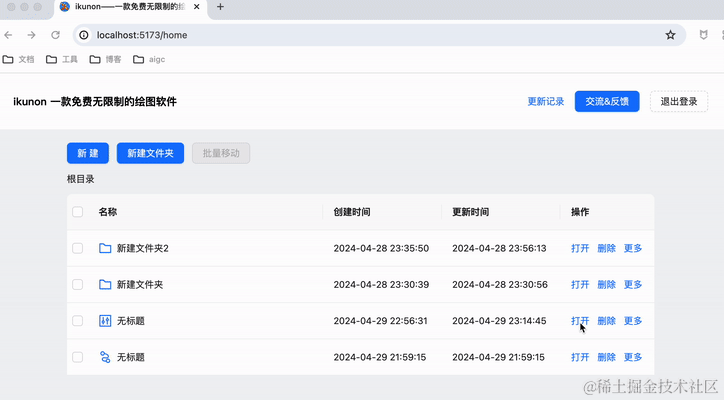
Task: Click the 根目录 breadcrumb
Action: (80, 179)
